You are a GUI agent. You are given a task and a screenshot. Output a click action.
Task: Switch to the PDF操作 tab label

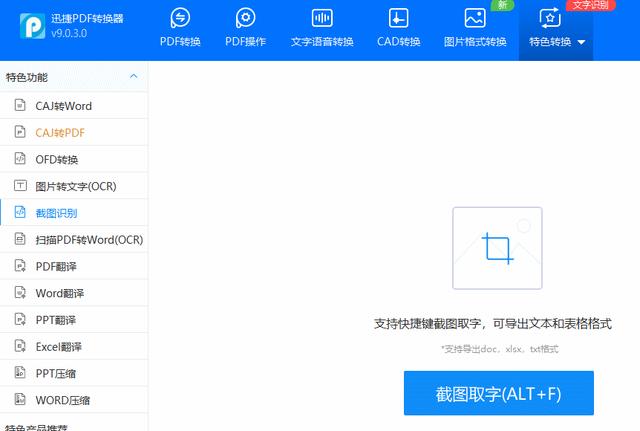click(x=245, y=42)
